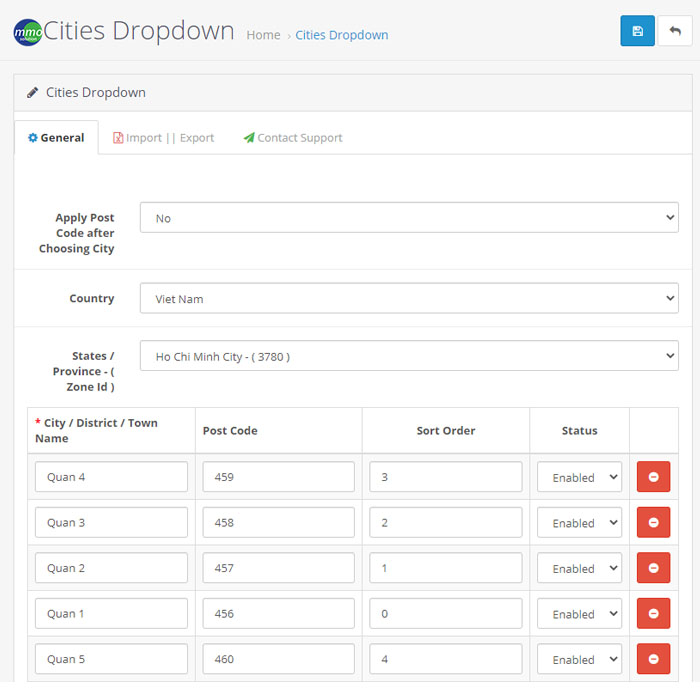Delete the Quan 2 row
The width and height of the screenshot is (700, 700).
click(x=653, y=568)
